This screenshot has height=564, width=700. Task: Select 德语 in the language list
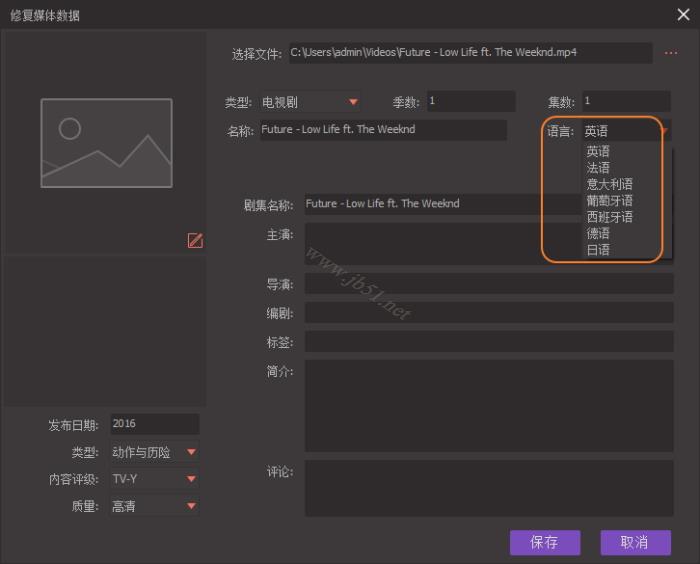(598, 233)
